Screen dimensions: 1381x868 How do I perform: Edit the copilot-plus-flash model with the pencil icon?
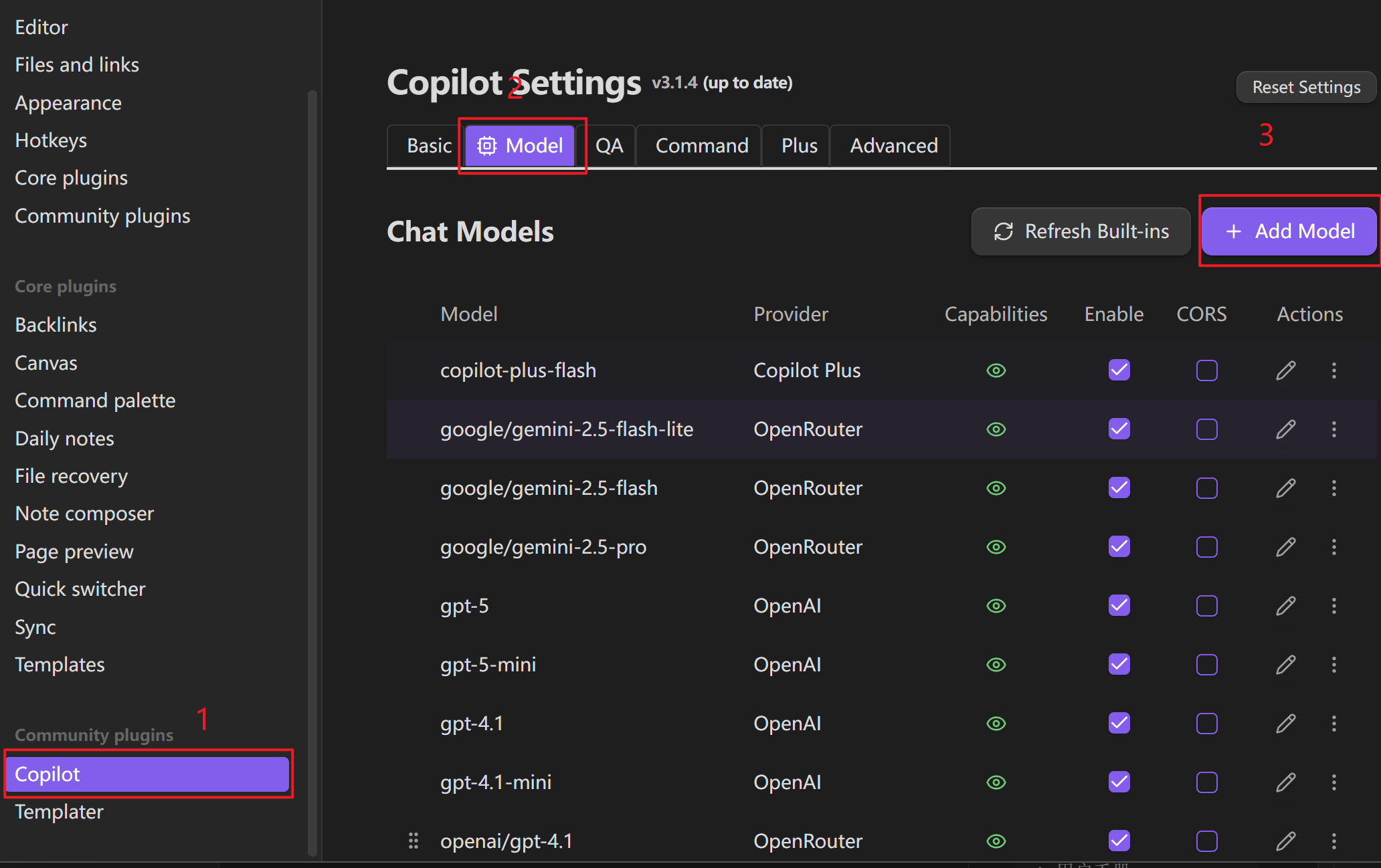pos(1285,370)
